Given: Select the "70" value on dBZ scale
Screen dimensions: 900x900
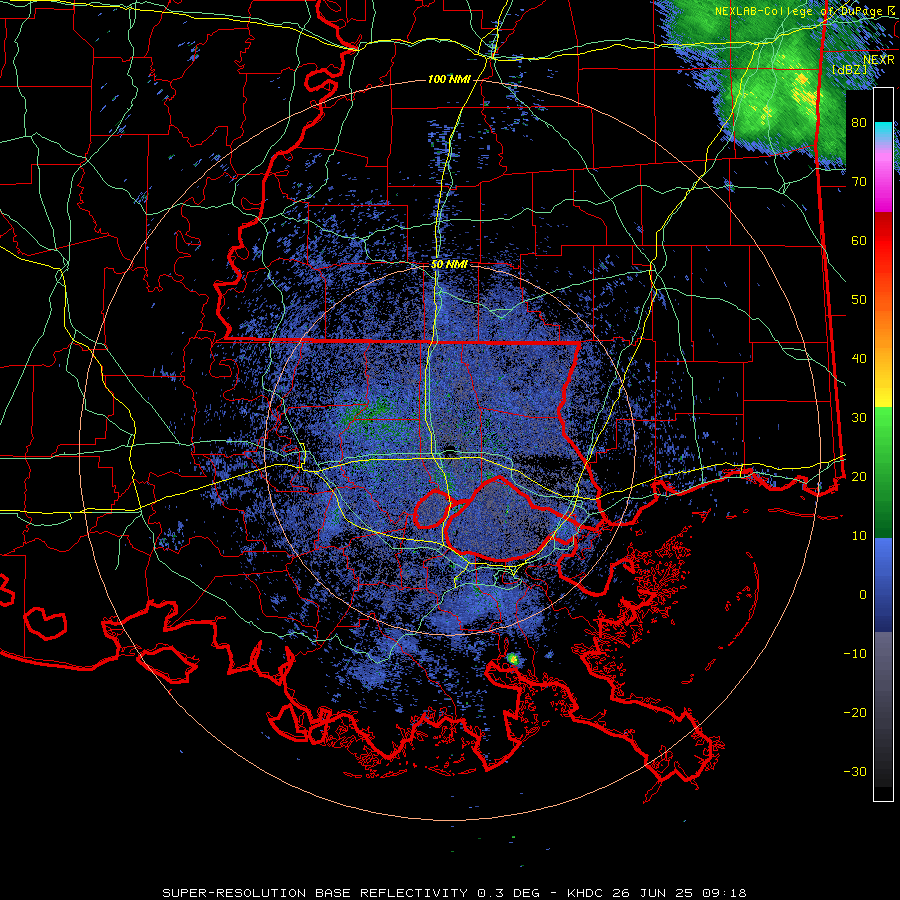Looking at the screenshot, I should point(859,182).
